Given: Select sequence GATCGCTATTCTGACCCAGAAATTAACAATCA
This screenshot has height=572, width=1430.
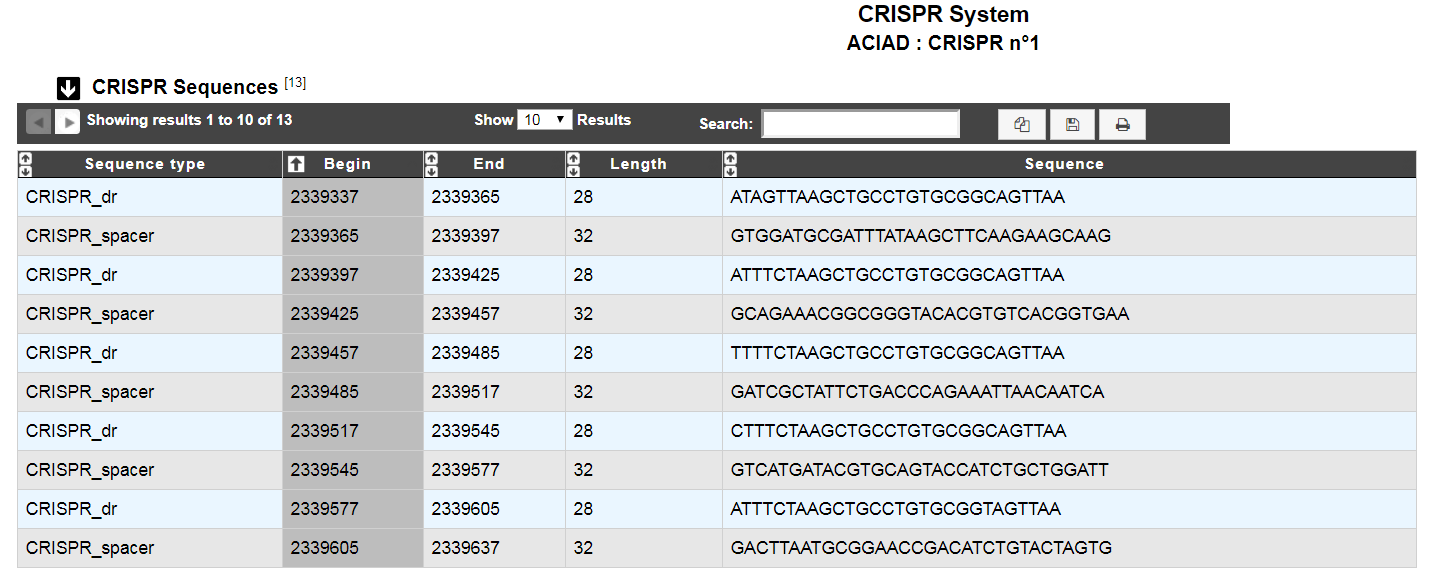Looking at the screenshot, I should pos(917,392).
